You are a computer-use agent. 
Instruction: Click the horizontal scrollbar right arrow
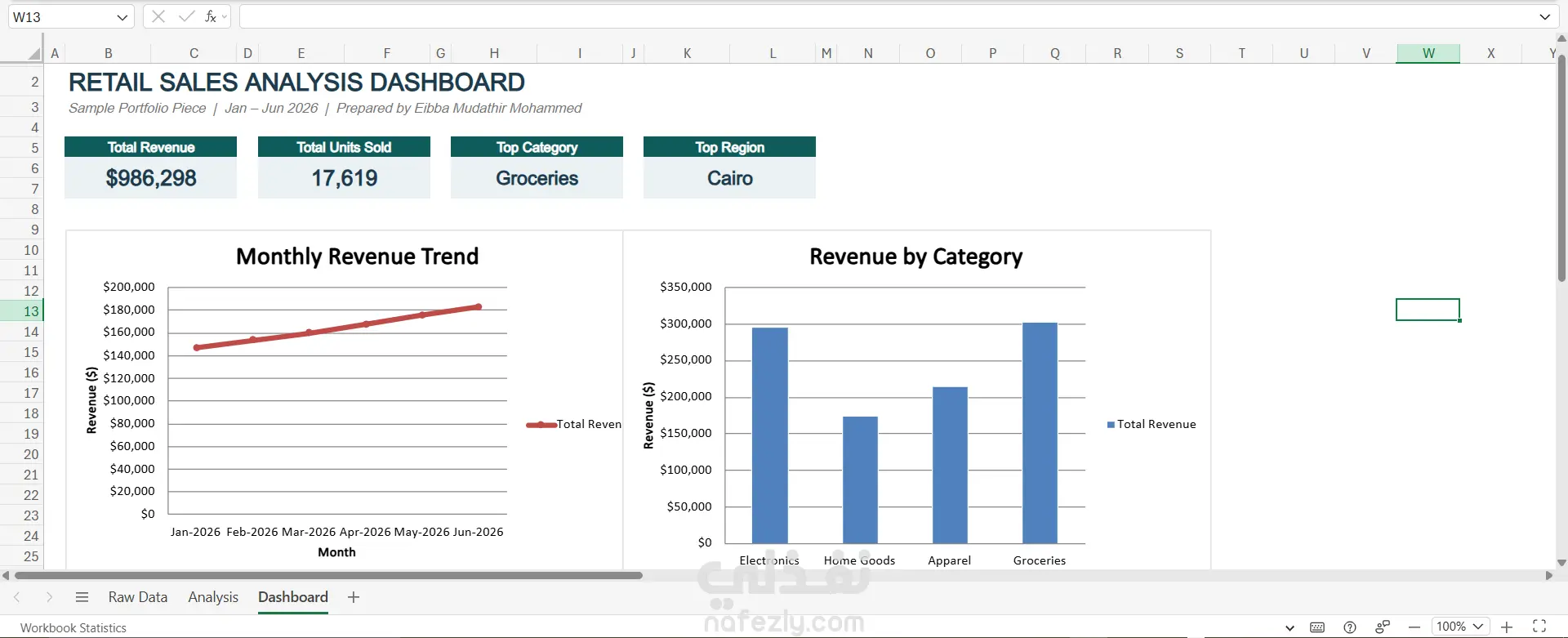tap(1549, 575)
